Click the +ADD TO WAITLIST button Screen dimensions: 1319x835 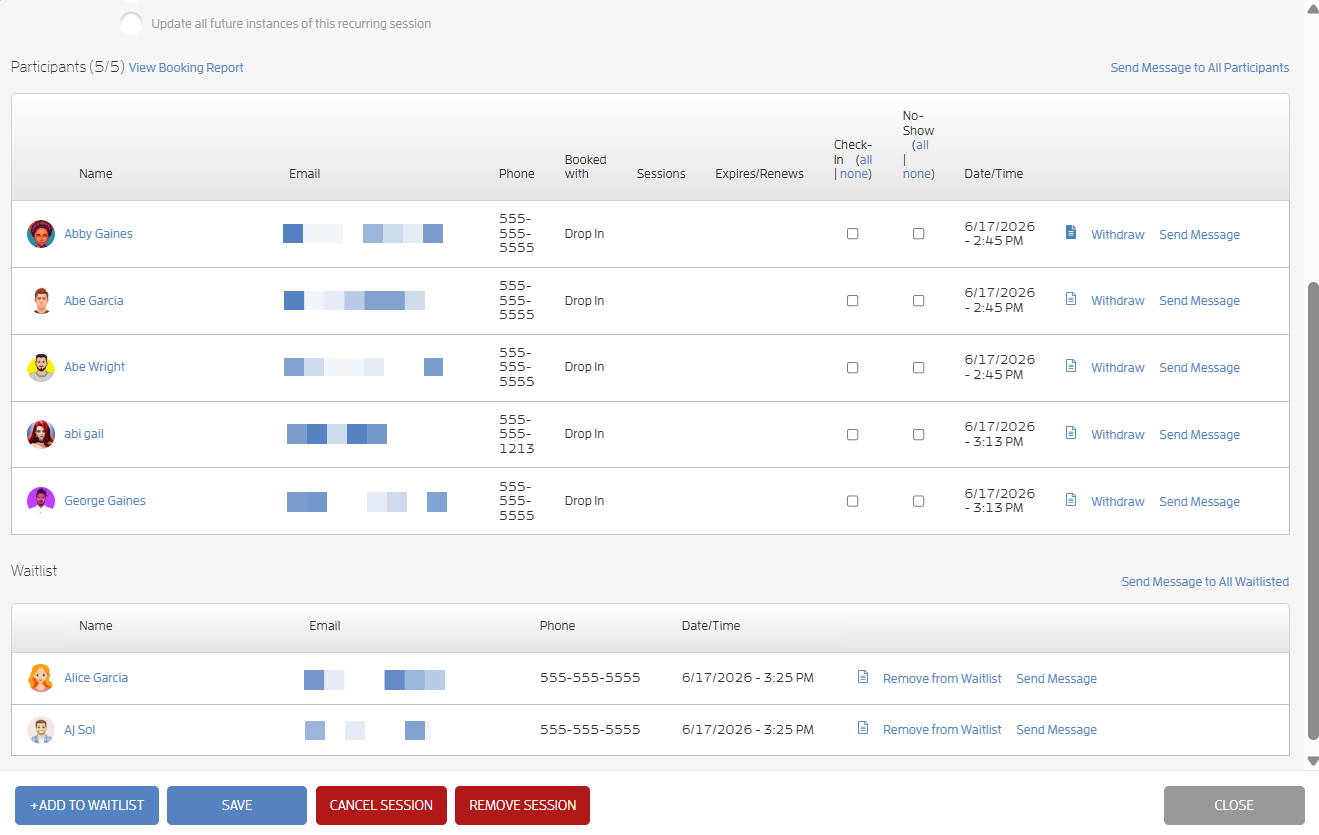click(87, 805)
